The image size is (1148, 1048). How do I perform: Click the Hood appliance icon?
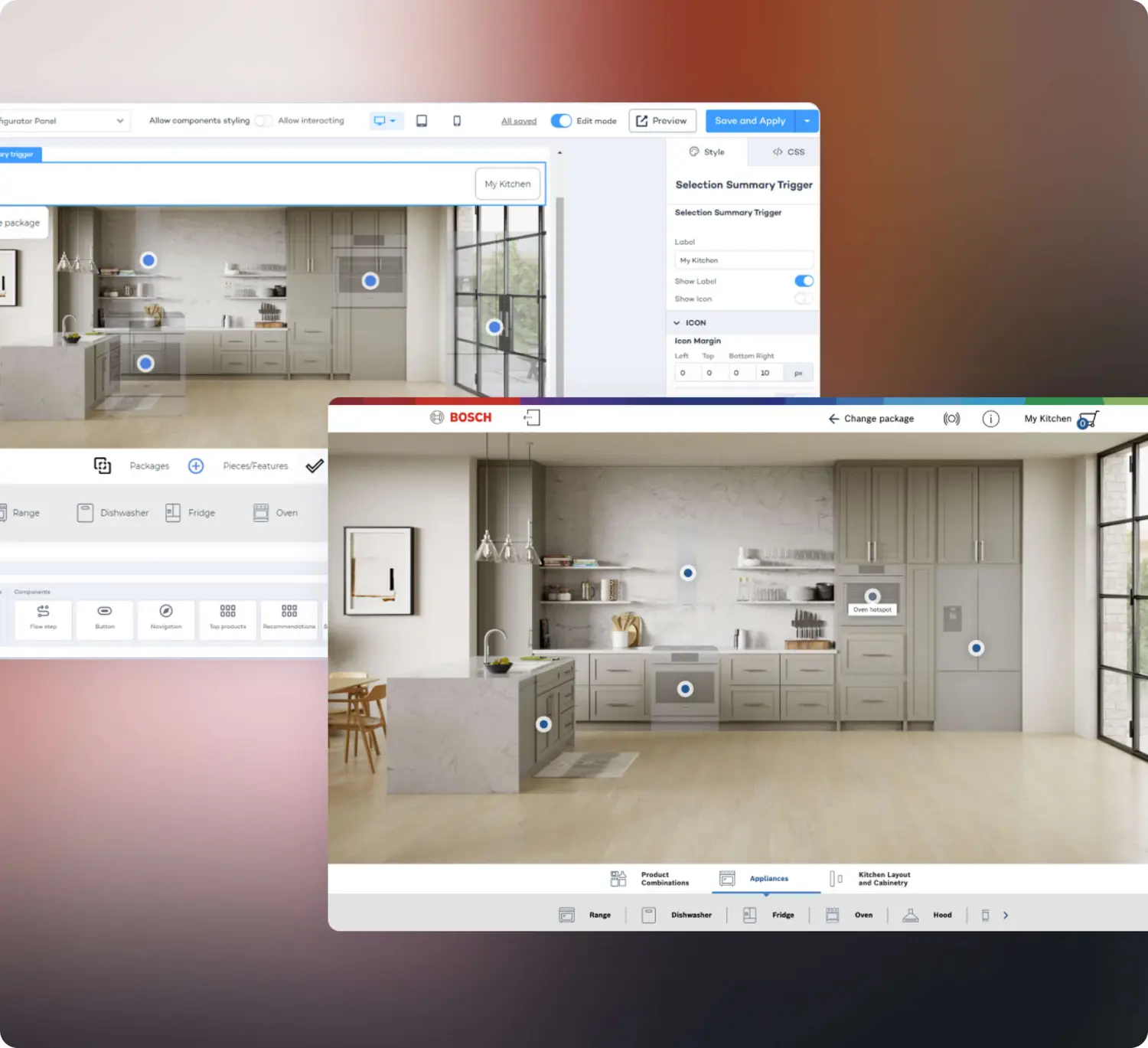pos(911,915)
